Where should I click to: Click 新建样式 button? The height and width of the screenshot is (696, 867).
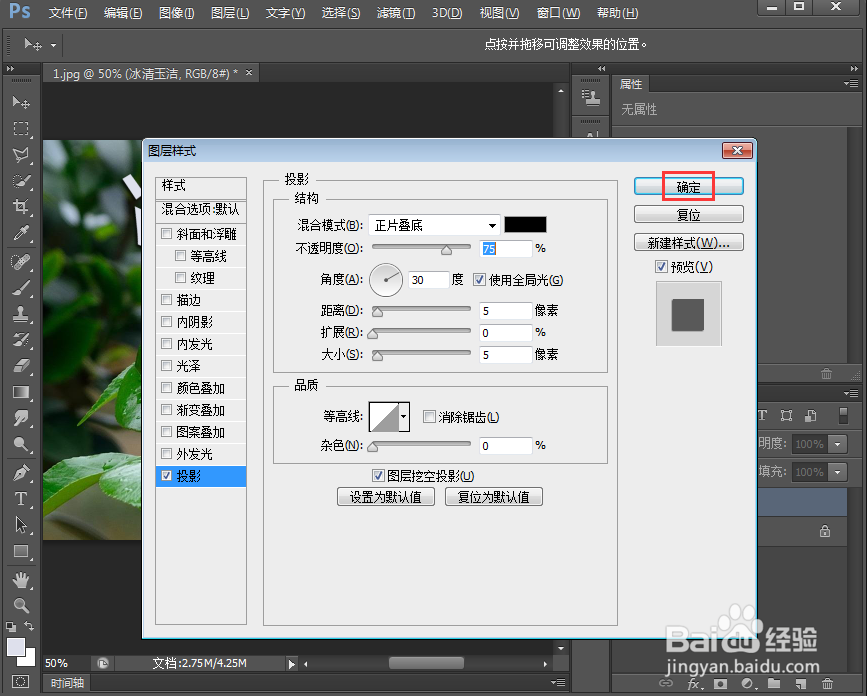pyautogui.click(x=688, y=243)
